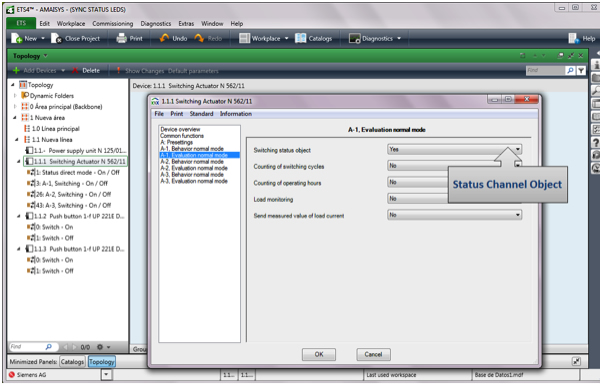Select A-1, Behavior normal mode

[192, 148]
